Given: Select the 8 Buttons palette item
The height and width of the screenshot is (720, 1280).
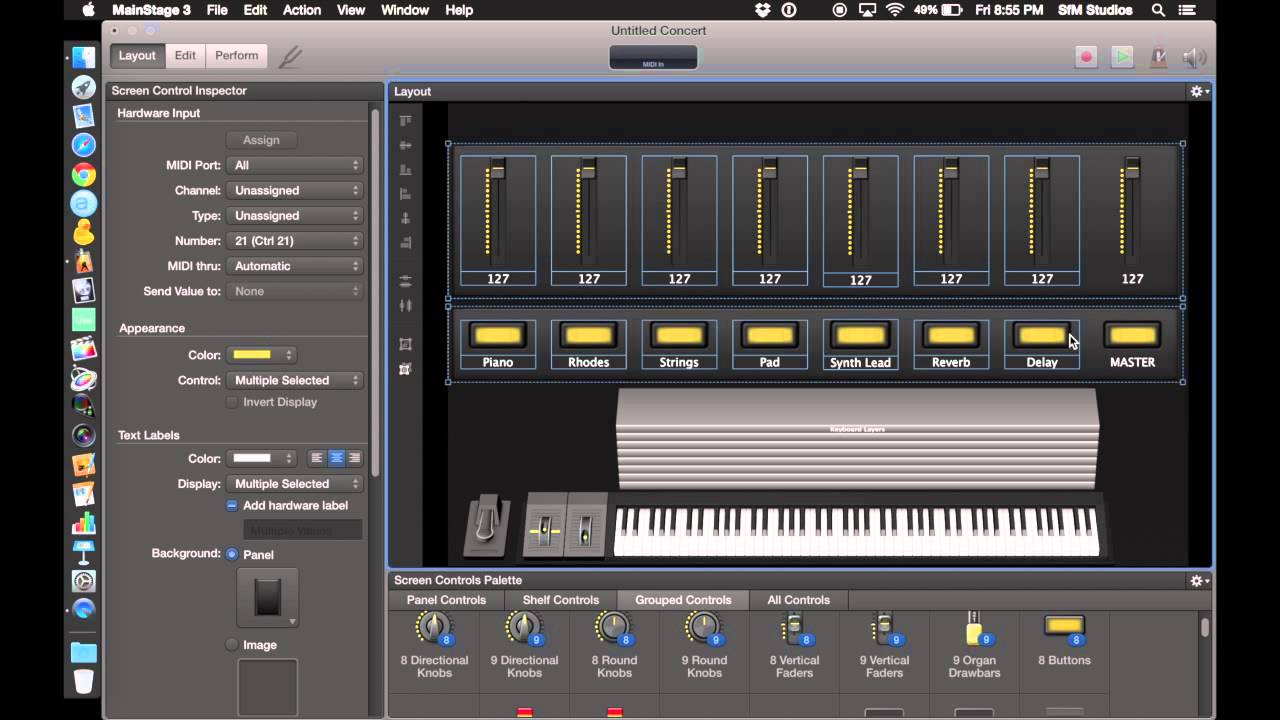Looking at the screenshot, I should point(1064,640).
